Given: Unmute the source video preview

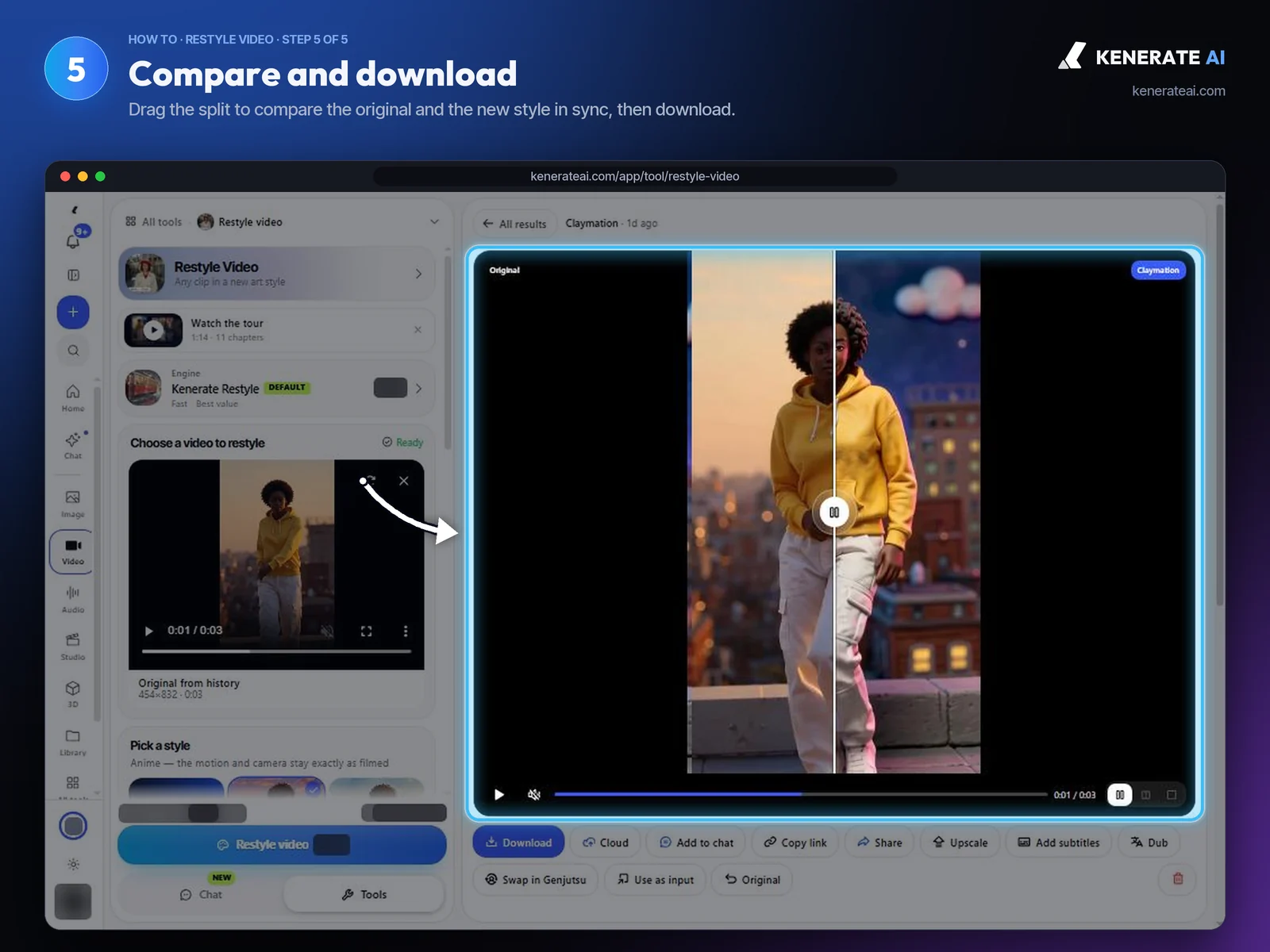Looking at the screenshot, I should tap(326, 631).
